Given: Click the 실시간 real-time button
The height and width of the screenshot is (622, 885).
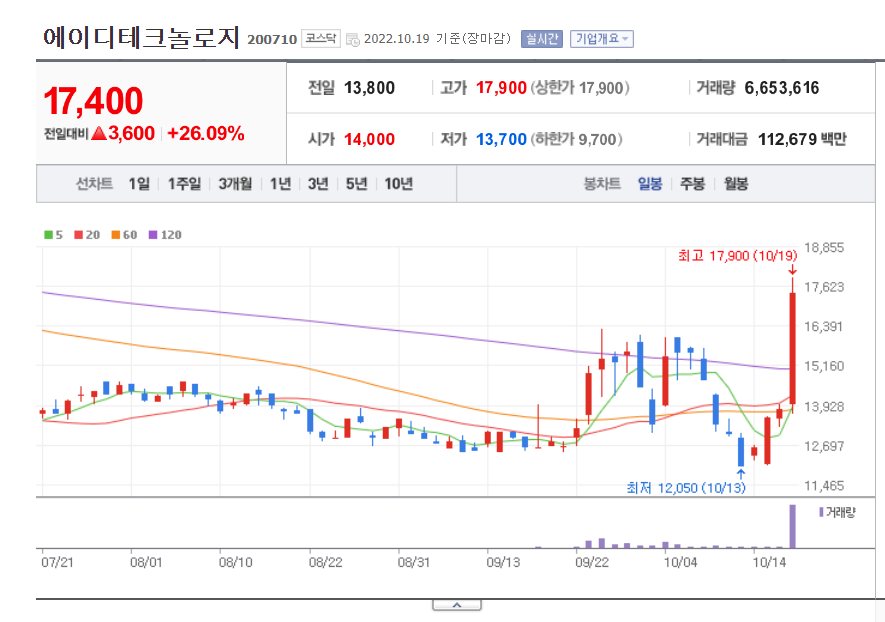Looking at the screenshot, I should click(x=541, y=38).
